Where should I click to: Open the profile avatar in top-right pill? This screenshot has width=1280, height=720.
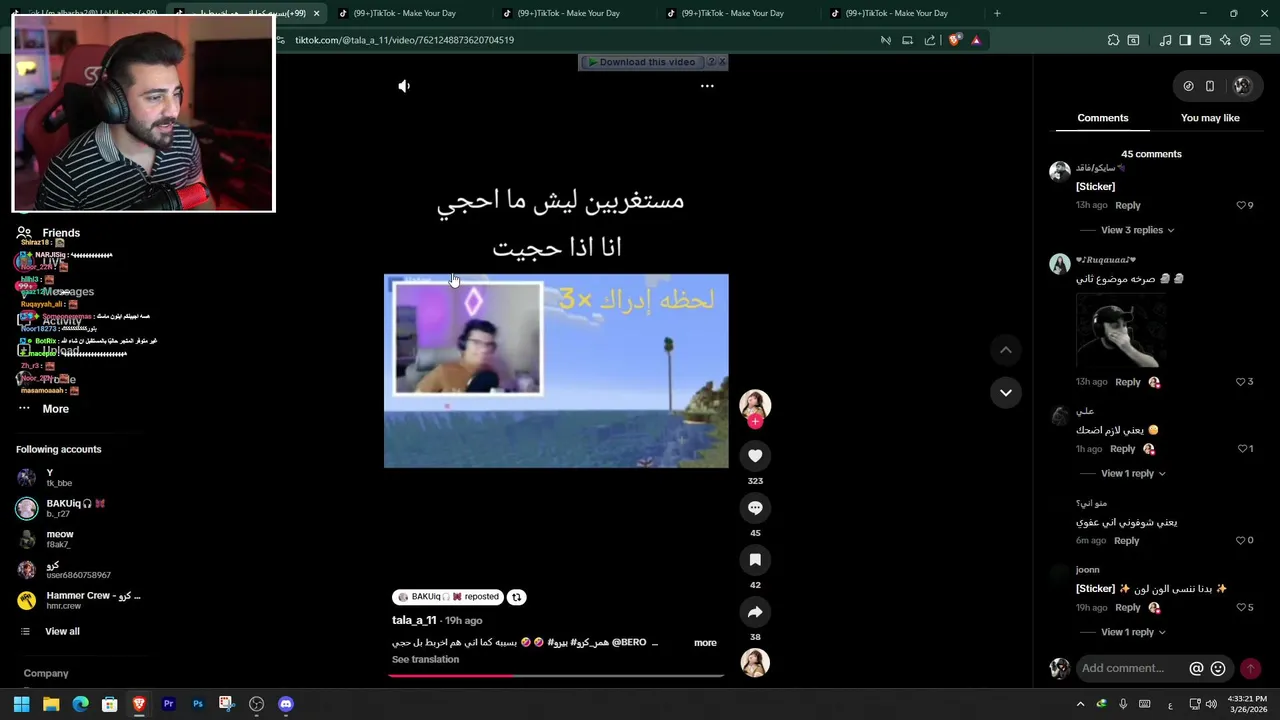pos(1242,86)
